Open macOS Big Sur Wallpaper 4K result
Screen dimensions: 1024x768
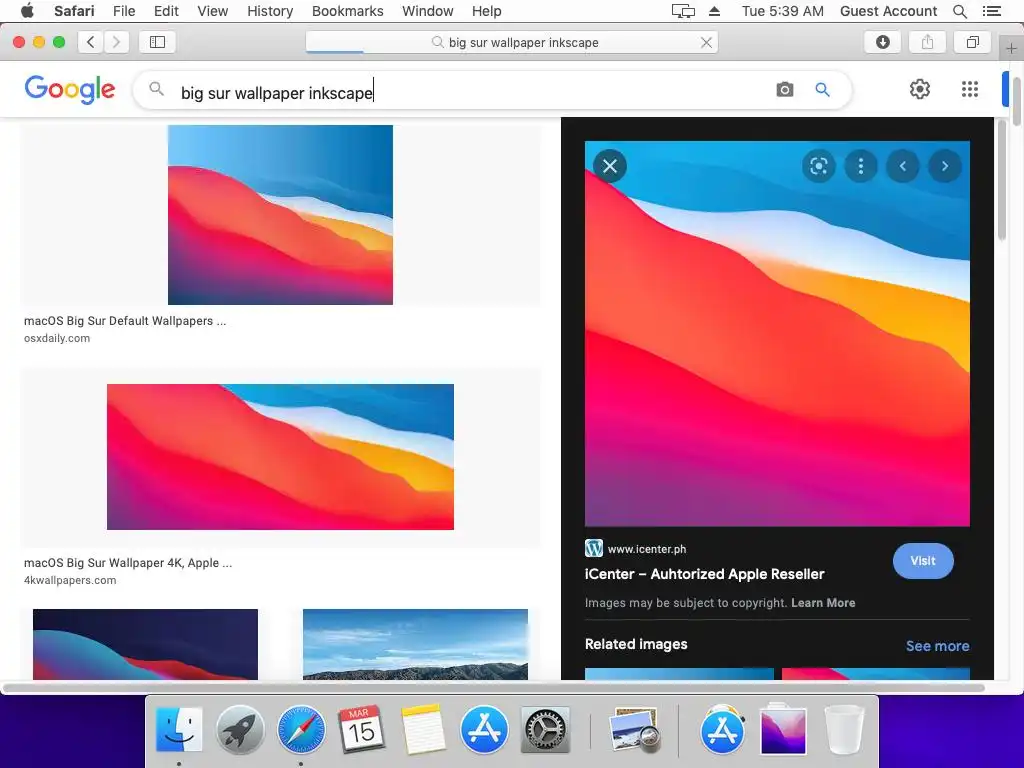click(127, 562)
